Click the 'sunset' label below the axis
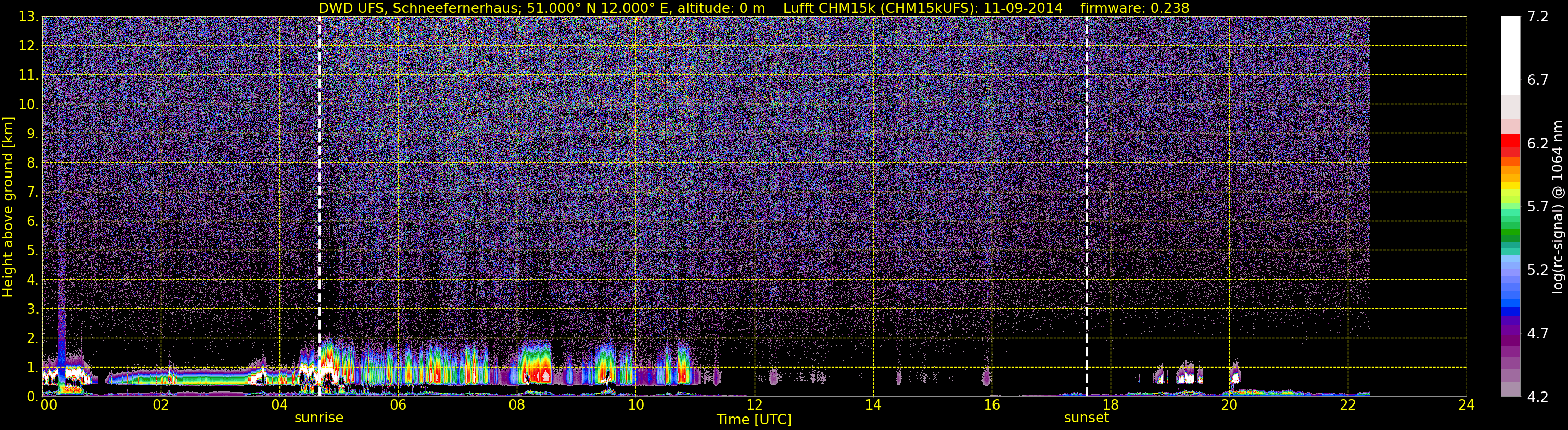Viewport: 1568px width, 430px height. tap(1087, 418)
